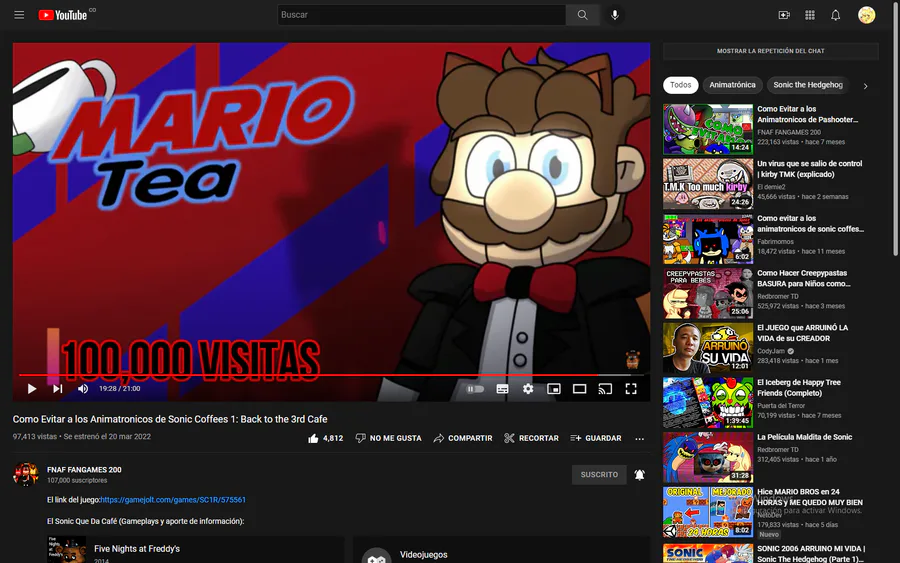Image resolution: width=900 pixels, height=563 pixels.
Task: Go to YouTube home logo
Action: coord(63,15)
